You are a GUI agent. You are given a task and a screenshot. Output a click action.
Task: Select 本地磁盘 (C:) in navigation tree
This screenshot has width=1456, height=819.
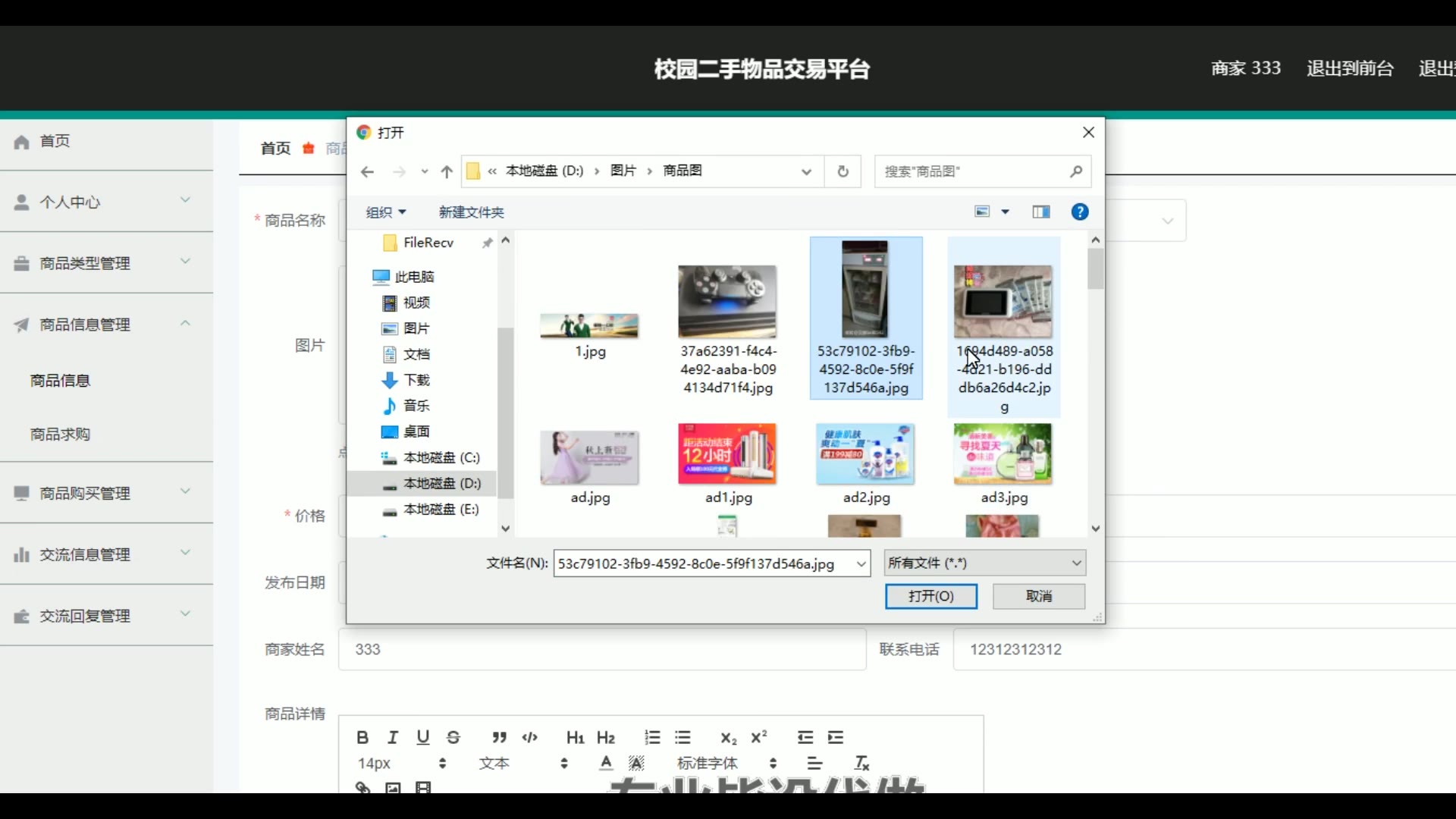431,457
